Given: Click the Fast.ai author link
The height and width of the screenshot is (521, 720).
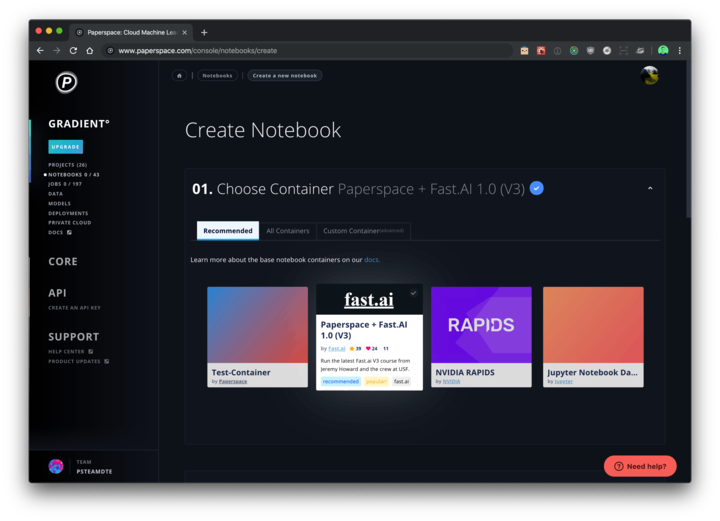Looking at the screenshot, I should coord(337,348).
